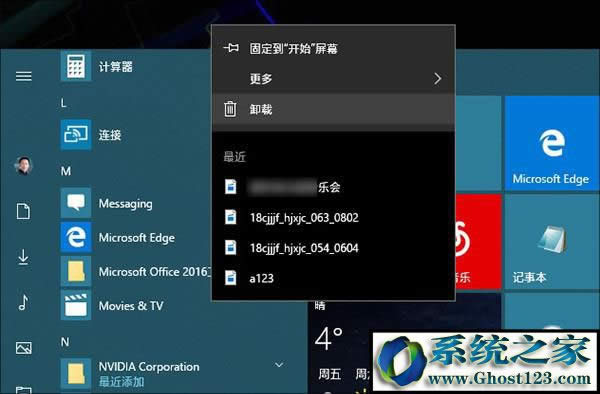Open the hamburger menu in Start

click(24, 77)
